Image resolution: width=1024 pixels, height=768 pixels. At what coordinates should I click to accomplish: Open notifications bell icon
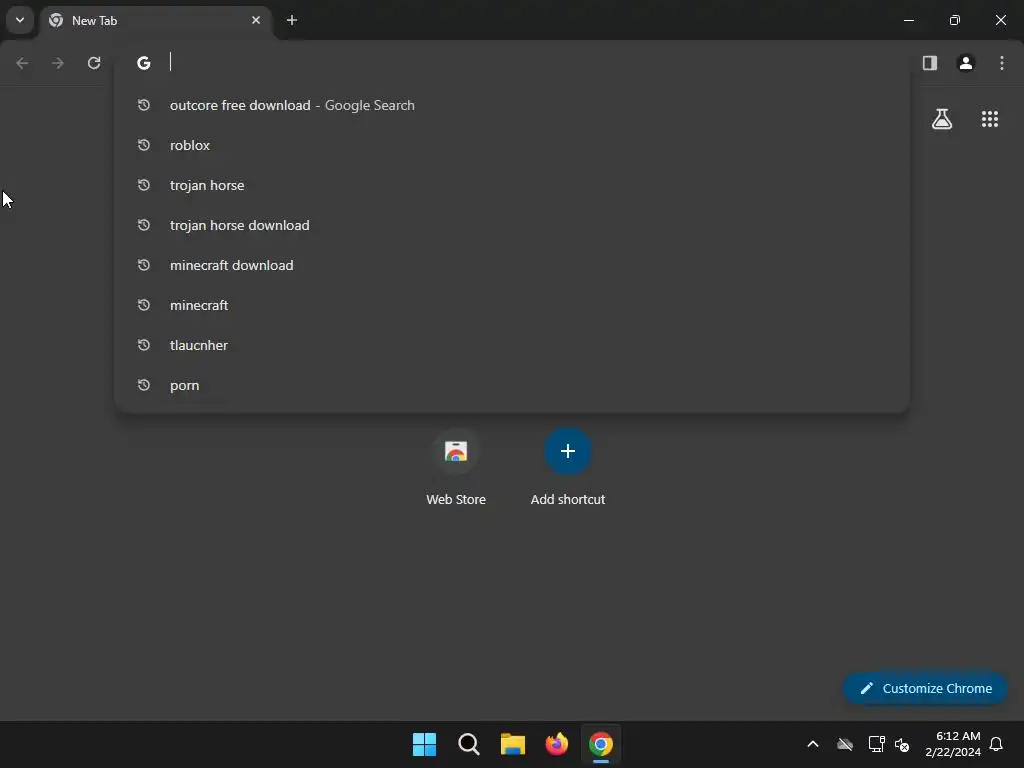[997, 744]
